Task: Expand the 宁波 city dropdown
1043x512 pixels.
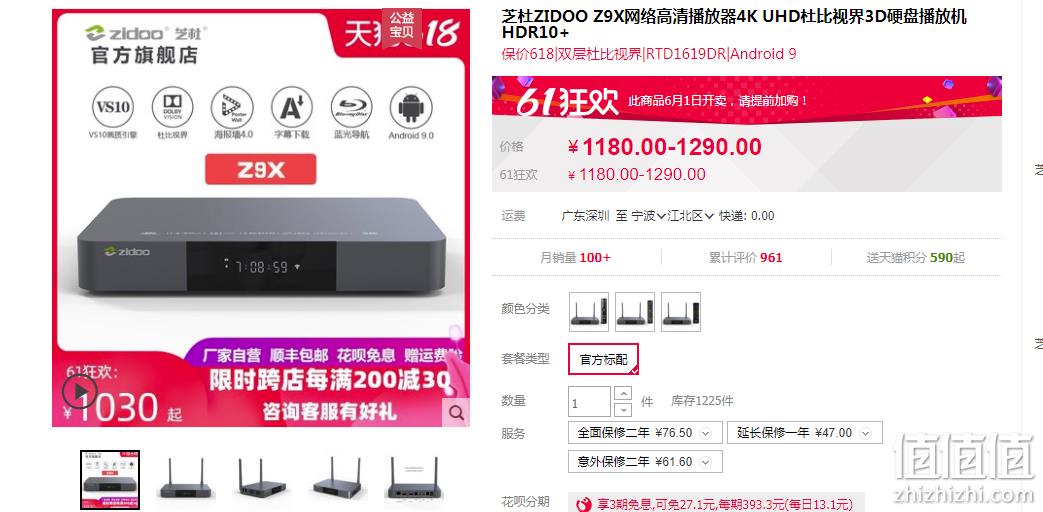Action: [x=649, y=216]
